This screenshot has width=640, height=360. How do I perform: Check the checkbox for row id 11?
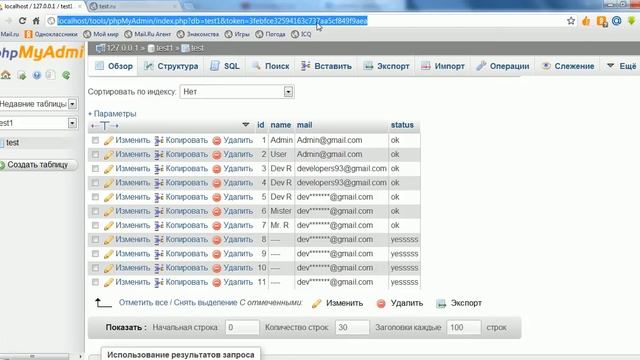[x=95, y=282]
